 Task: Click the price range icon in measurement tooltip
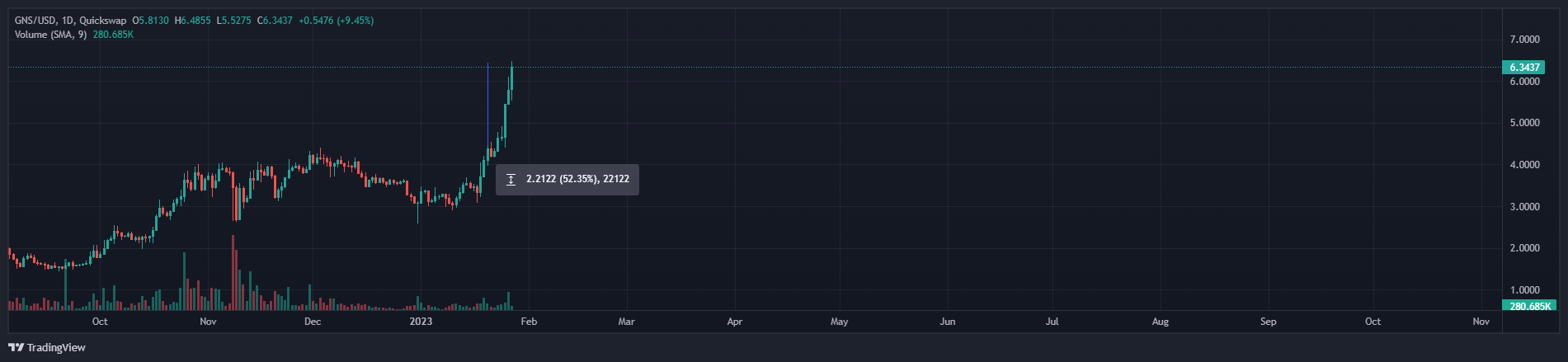[511, 179]
